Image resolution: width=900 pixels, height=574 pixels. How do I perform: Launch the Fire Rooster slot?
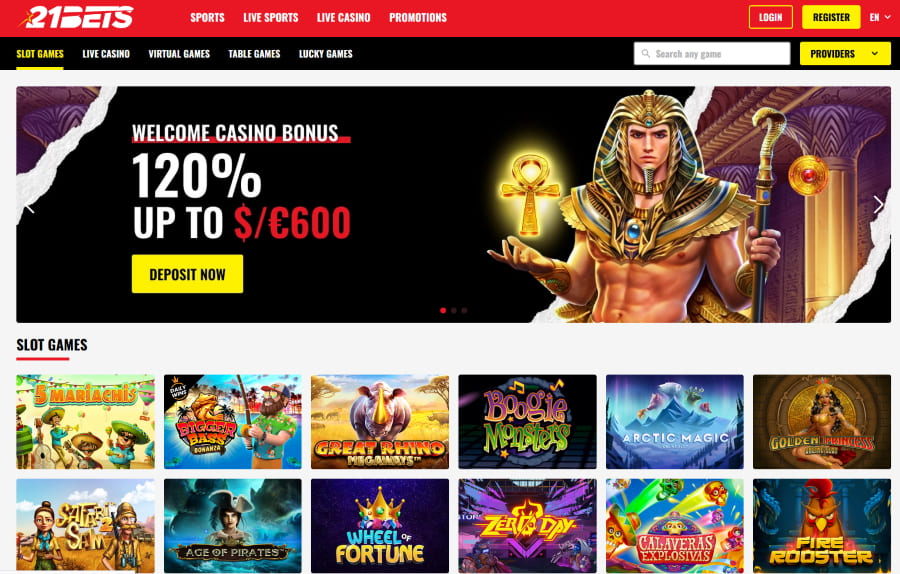(x=822, y=526)
